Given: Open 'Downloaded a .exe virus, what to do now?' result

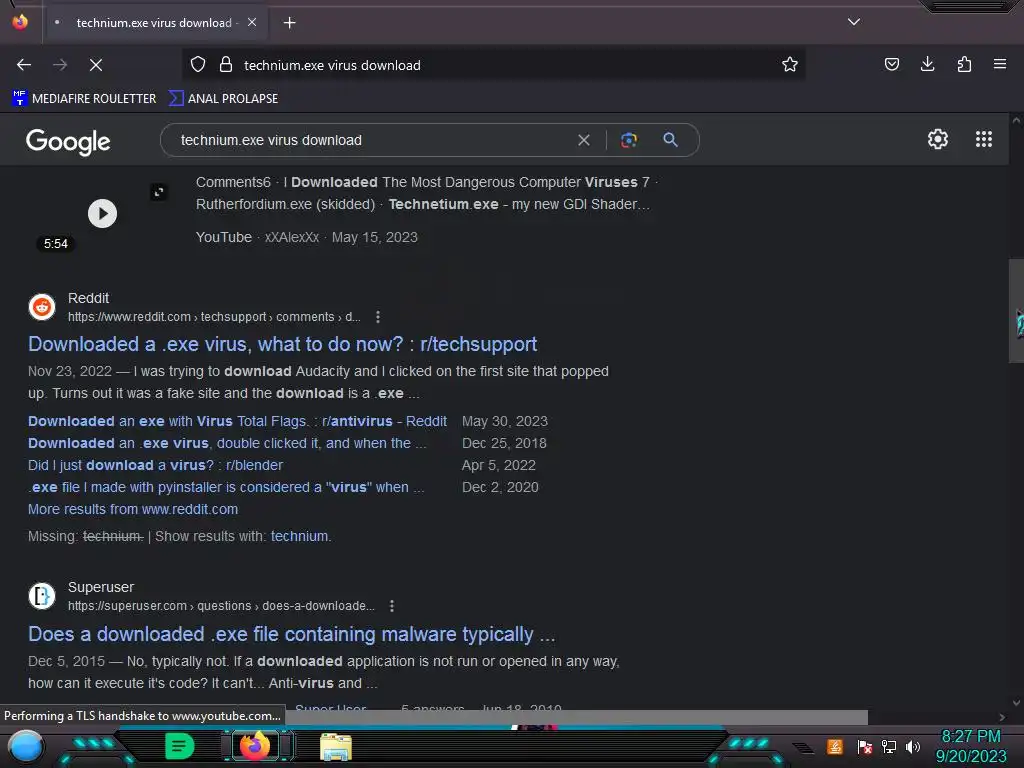Looking at the screenshot, I should pyautogui.click(x=282, y=344).
